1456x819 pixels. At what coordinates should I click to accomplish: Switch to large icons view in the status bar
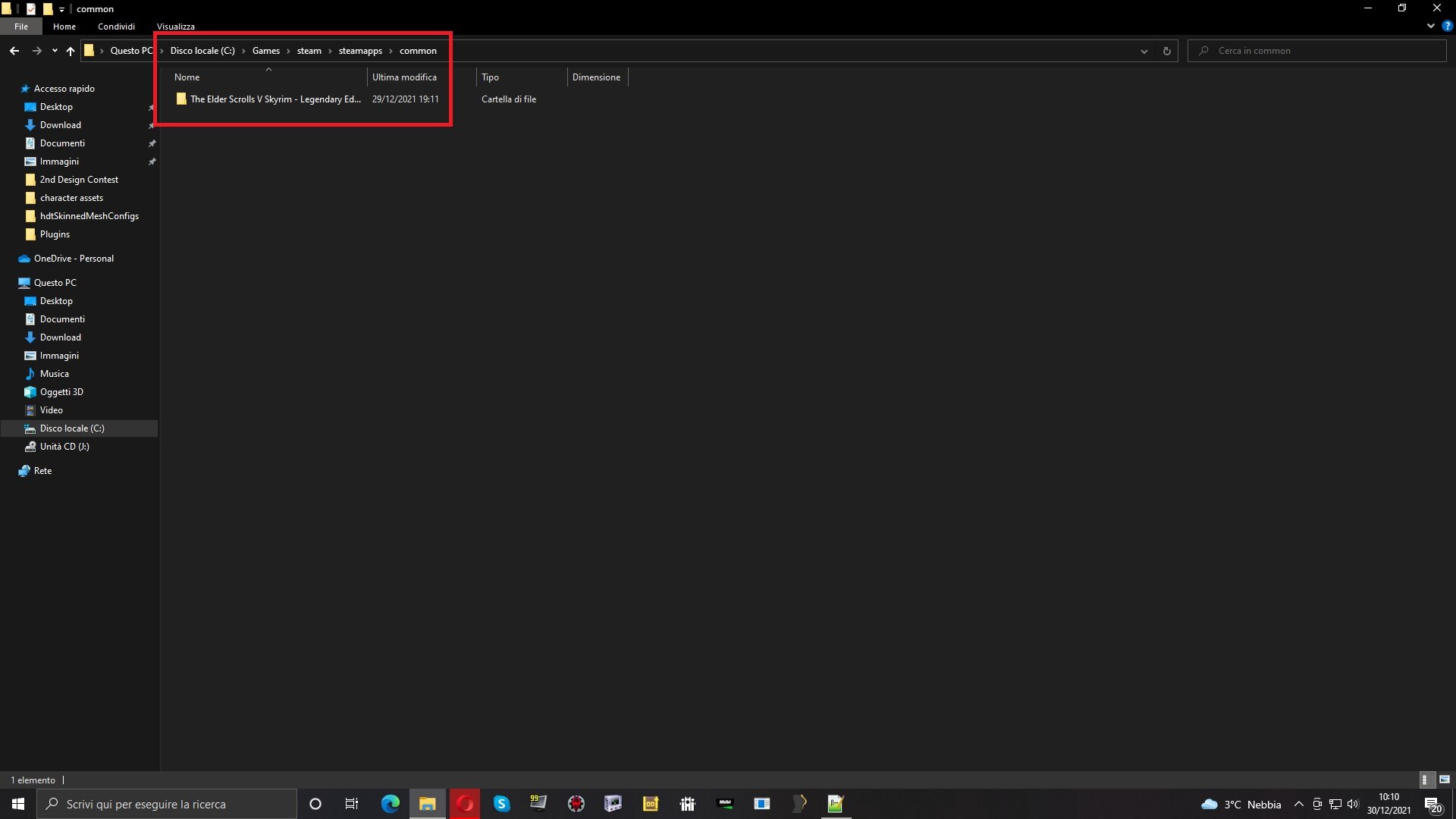1445,780
